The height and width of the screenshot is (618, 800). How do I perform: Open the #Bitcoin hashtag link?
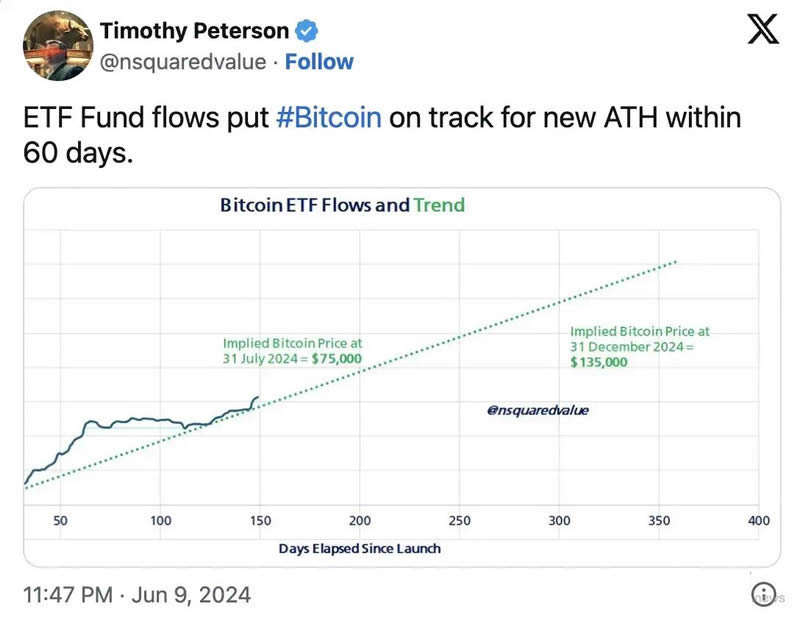tap(329, 117)
